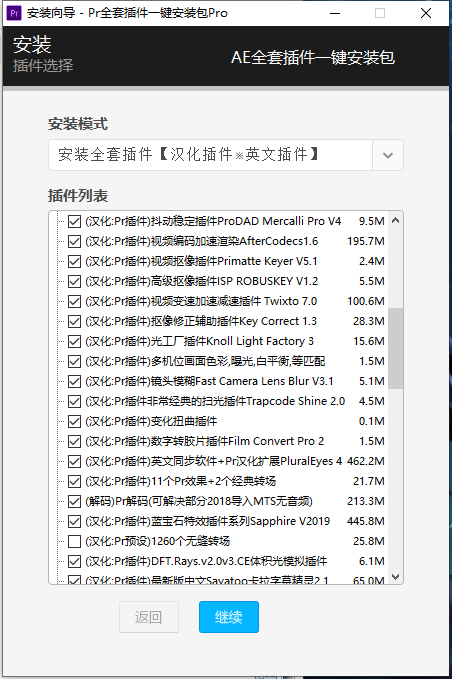The image size is (452, 679).
Task: Click the list scroll-down arrow
Action: point(395,576)
